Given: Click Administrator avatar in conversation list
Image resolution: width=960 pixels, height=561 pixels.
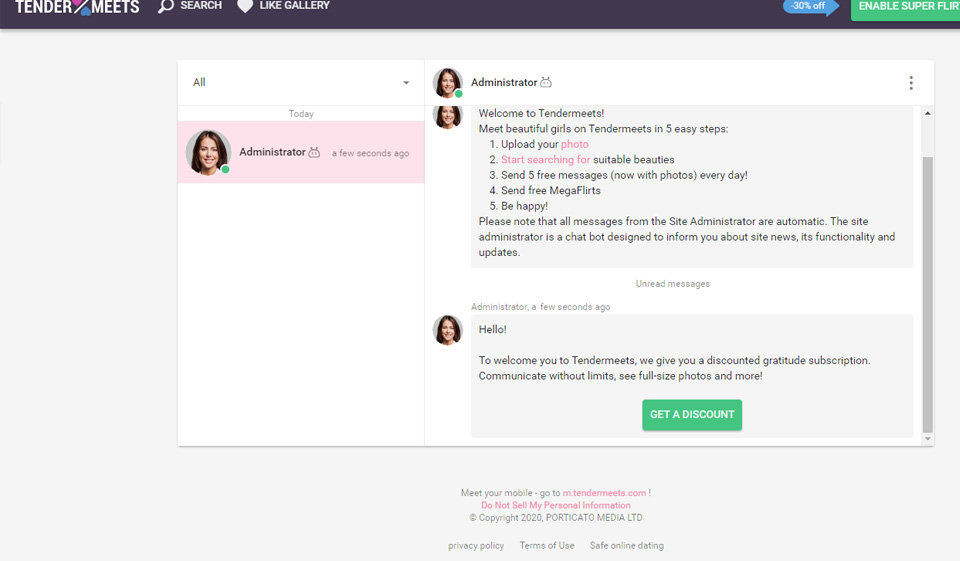Looking at the screenshot, I should (x=208, y=153).
